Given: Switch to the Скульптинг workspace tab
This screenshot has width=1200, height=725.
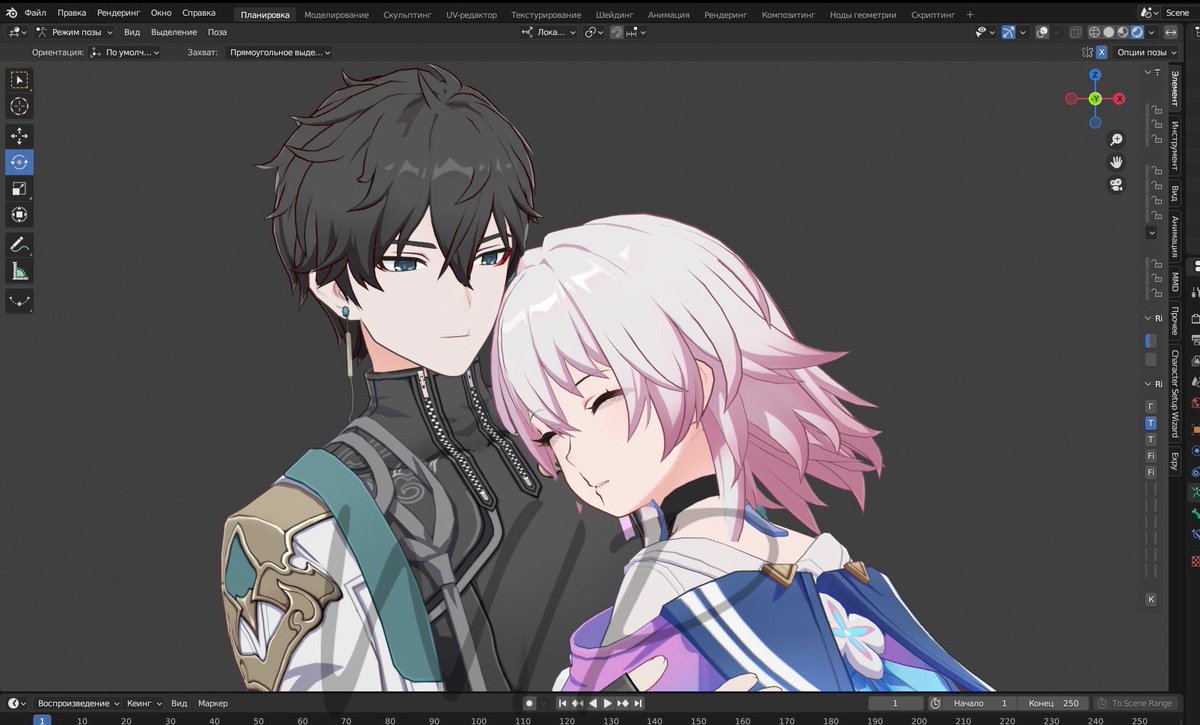Looking at the screenshot, I should pos(408,15).
